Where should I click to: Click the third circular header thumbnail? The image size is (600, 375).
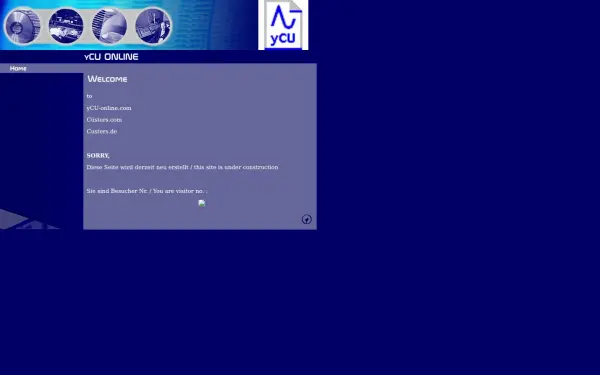pos(109,26)
